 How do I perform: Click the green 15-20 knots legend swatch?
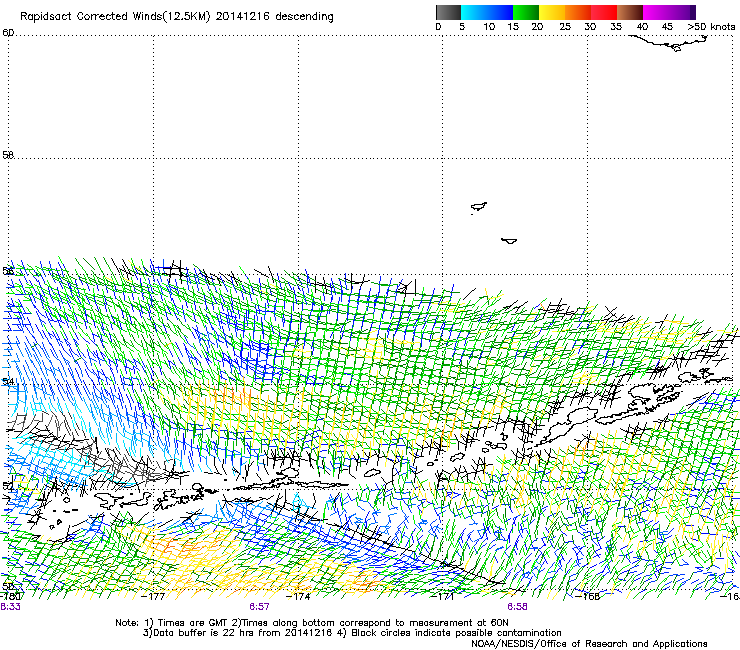click(x=526, y=12)
